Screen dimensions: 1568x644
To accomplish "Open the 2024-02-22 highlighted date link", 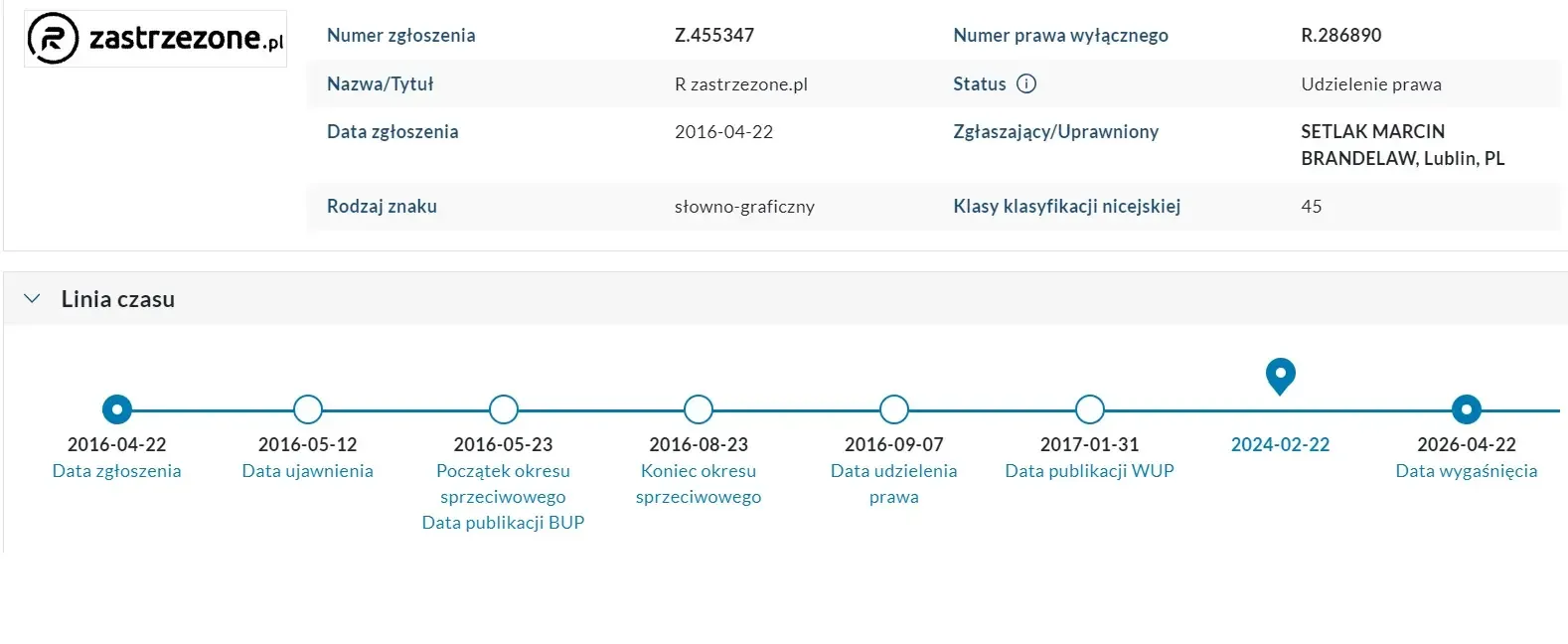I will click(1280, 444).
